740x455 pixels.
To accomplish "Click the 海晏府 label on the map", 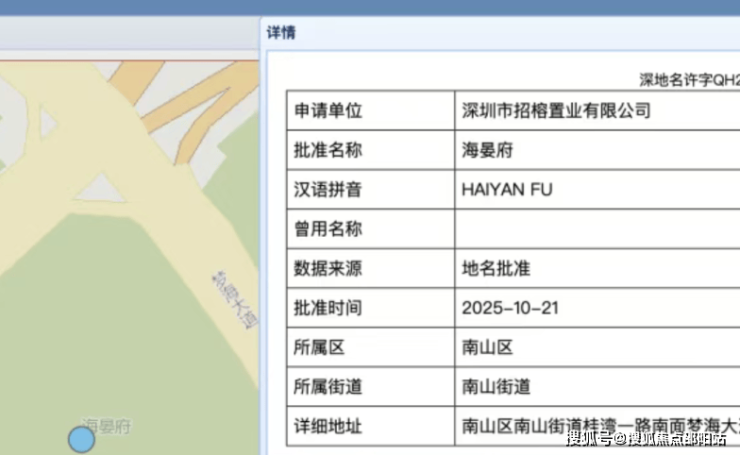I will click(106, 425).
